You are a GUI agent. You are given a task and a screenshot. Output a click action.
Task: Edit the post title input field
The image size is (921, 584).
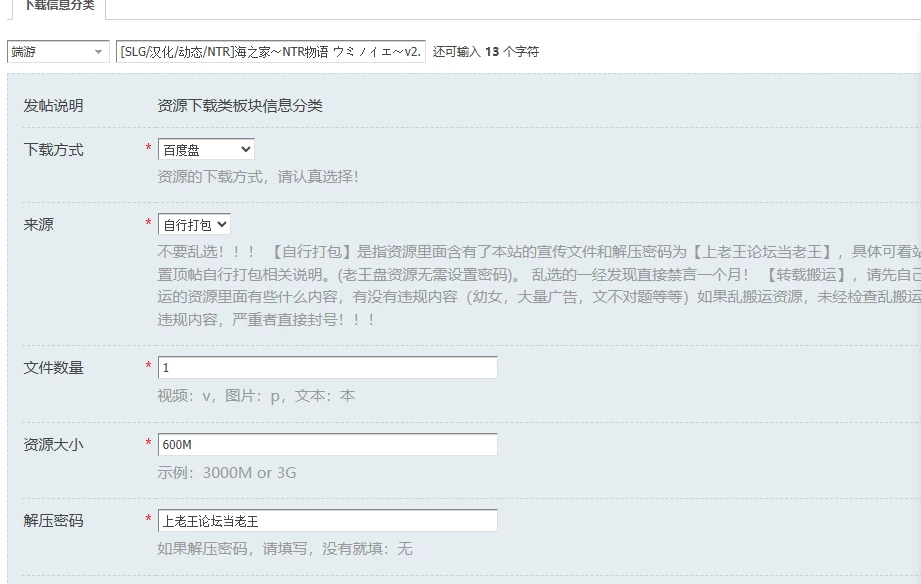point(271,52)
